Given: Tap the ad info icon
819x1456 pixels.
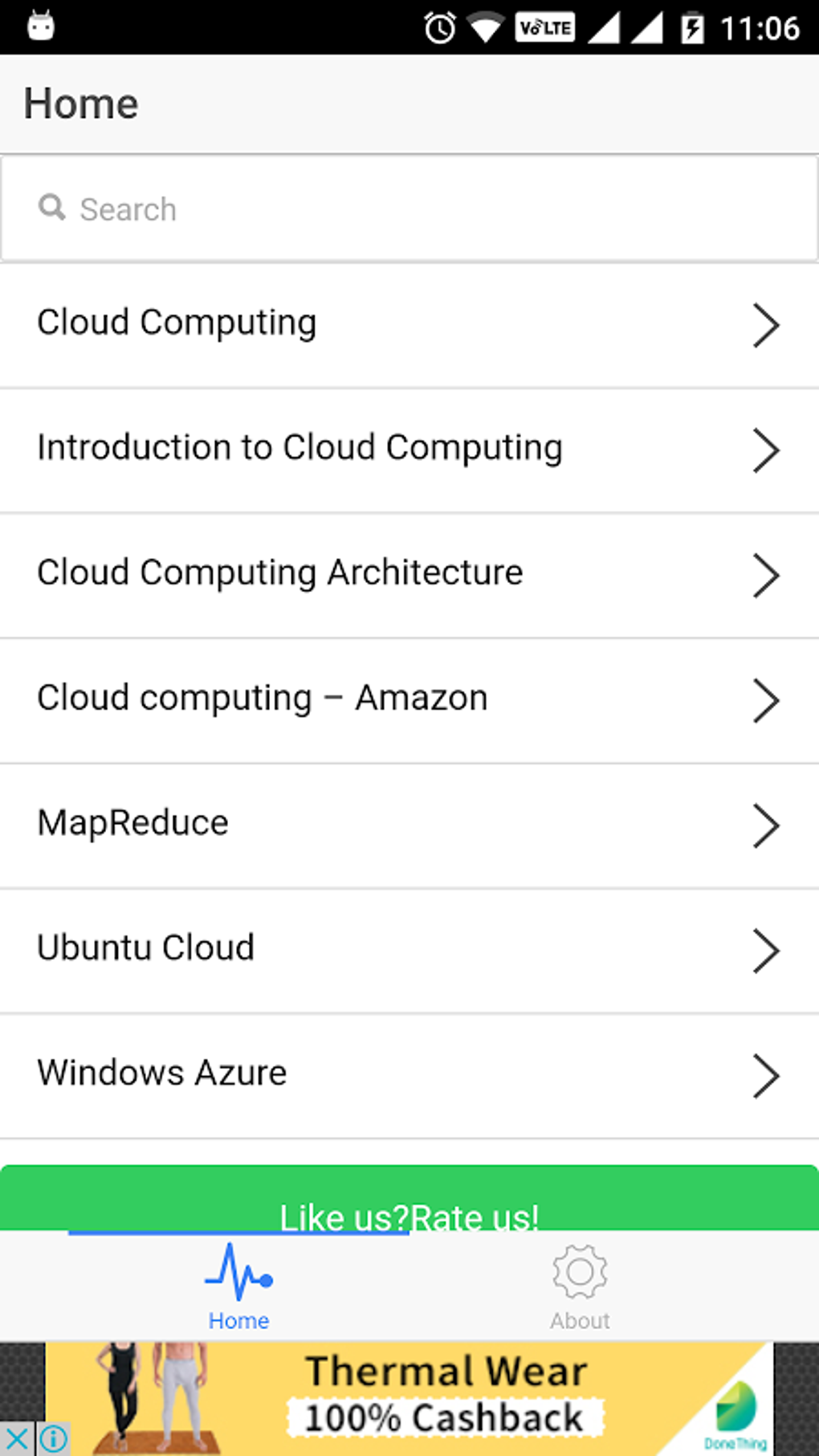Looking at the screenshot, I should tap(54, 1438).
